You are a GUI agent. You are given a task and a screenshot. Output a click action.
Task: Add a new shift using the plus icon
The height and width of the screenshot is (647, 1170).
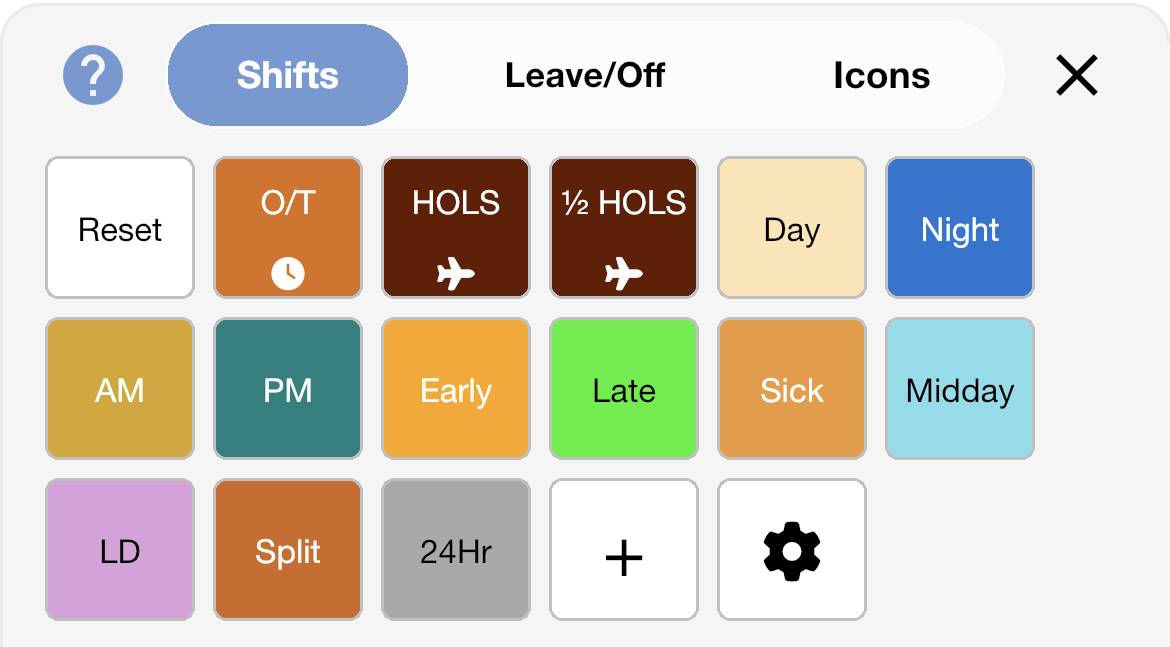[623, 549]
